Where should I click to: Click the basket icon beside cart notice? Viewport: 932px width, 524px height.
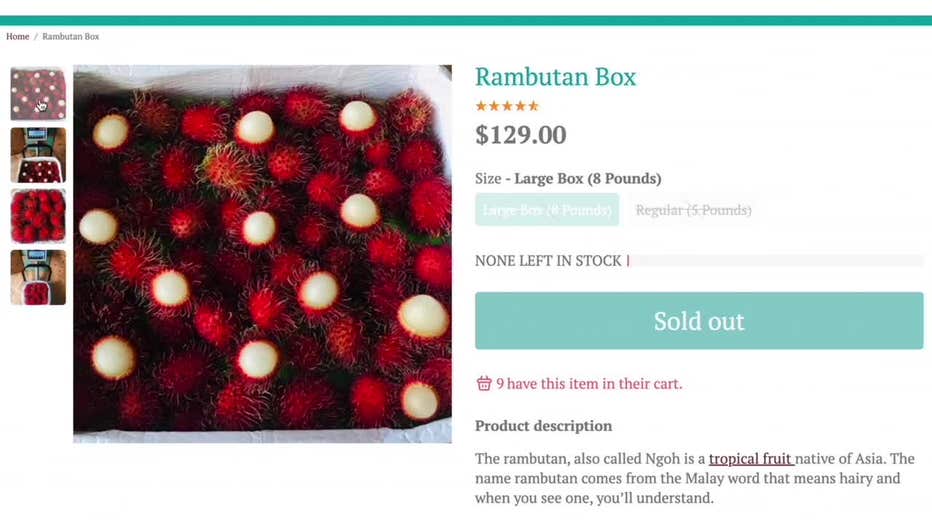click(x=484, y=383)
